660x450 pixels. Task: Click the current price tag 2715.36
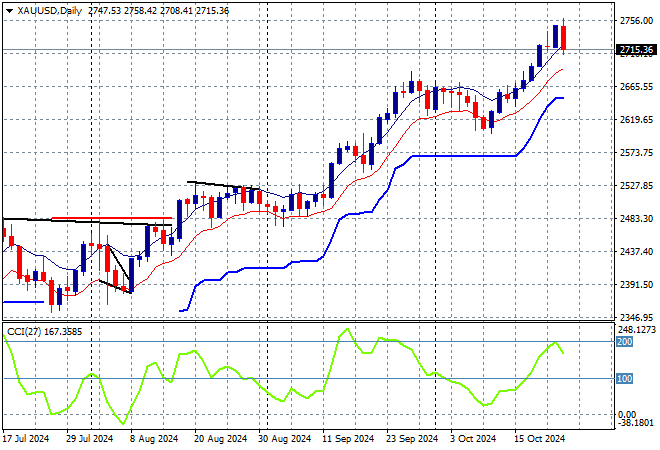(x=636, y=49)
